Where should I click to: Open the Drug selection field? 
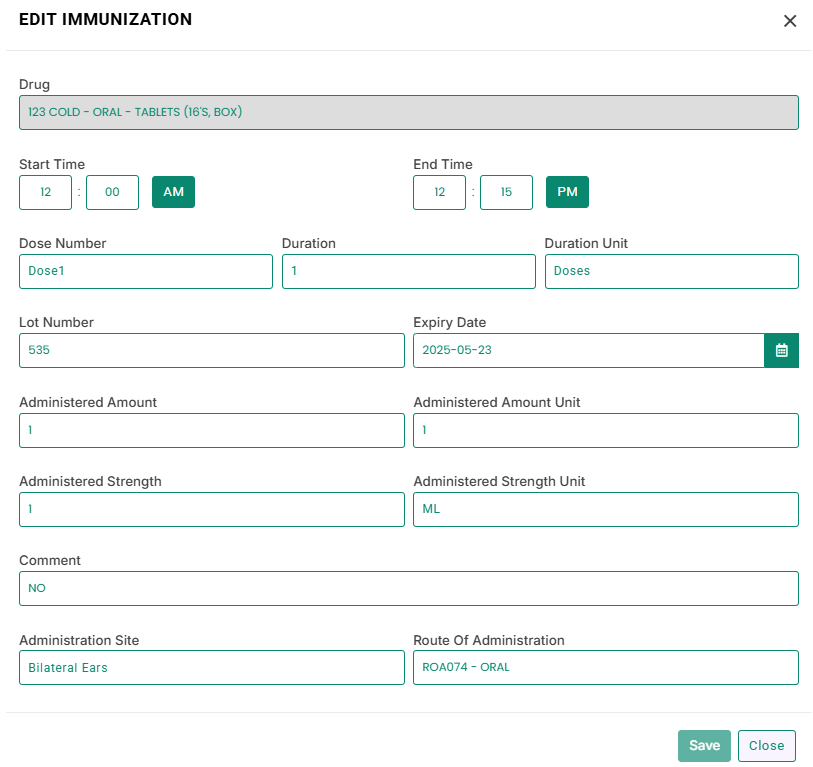click(x=409, y=113)
